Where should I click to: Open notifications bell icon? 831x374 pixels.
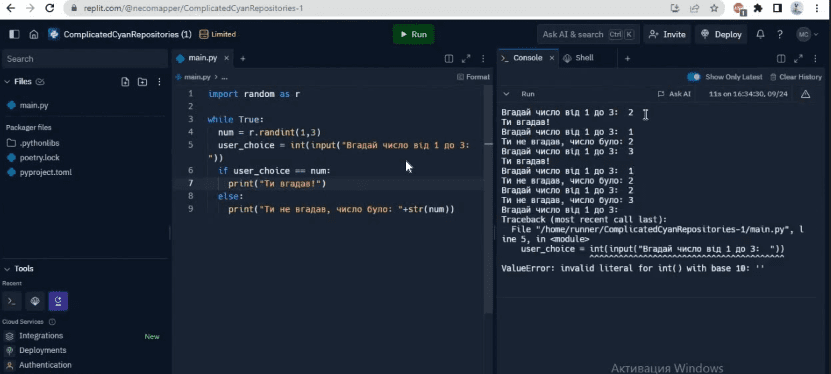pos(760,34)
